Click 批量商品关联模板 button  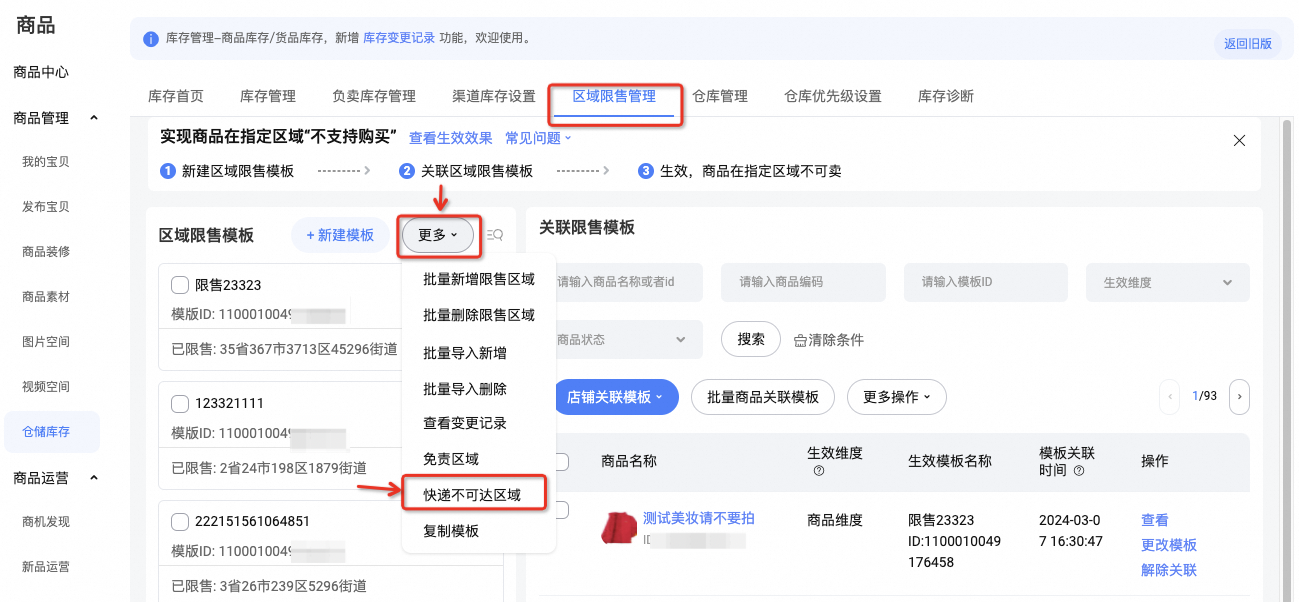pos(764,397)
